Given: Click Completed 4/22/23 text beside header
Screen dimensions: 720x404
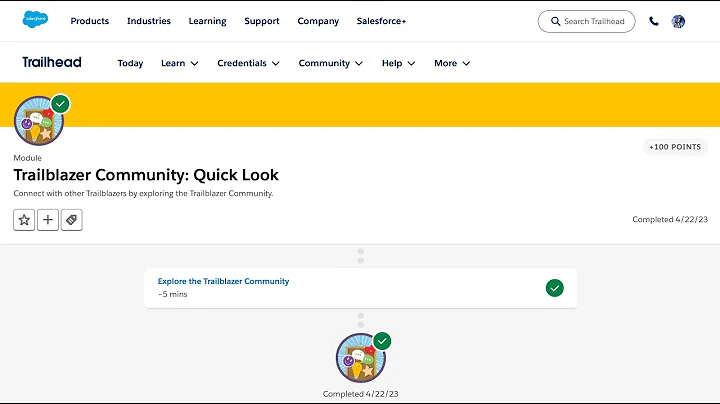Looking at the screenshot, I should point(670,219).
